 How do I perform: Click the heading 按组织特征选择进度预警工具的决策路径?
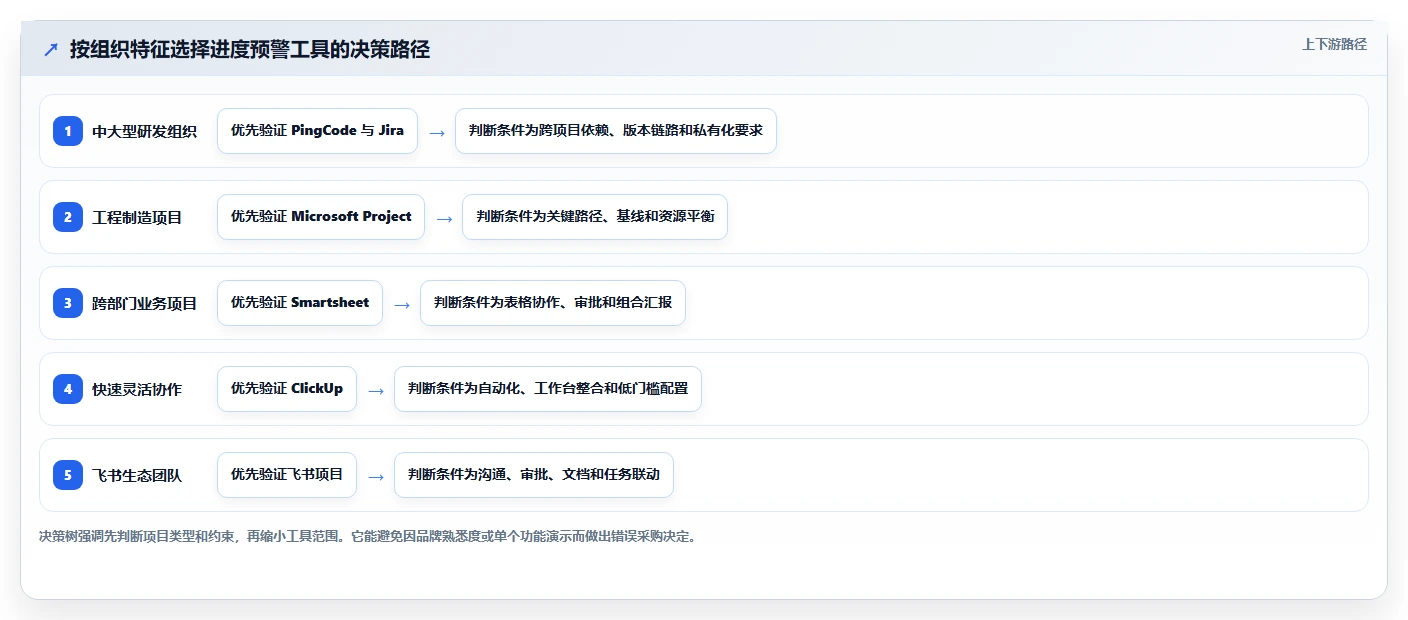250,50
